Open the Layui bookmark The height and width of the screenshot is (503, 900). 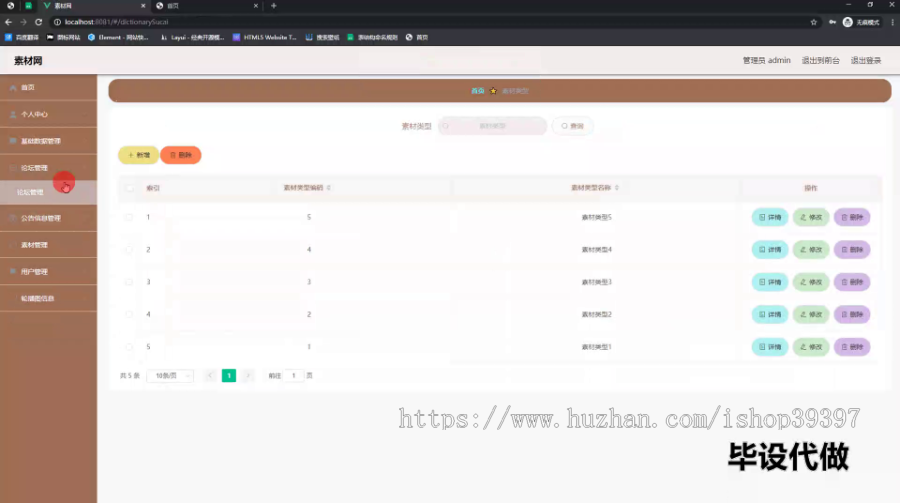click(192, 37)
